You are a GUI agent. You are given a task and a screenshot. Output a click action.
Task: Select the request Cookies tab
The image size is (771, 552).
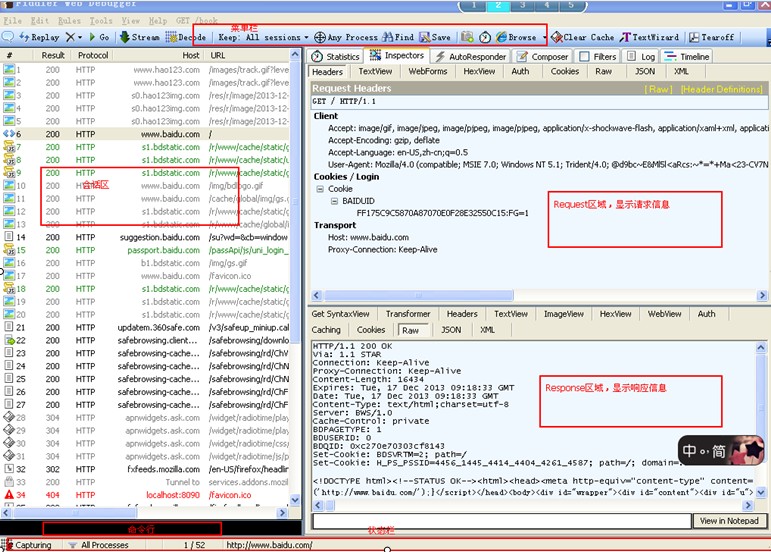coord(564,71)
